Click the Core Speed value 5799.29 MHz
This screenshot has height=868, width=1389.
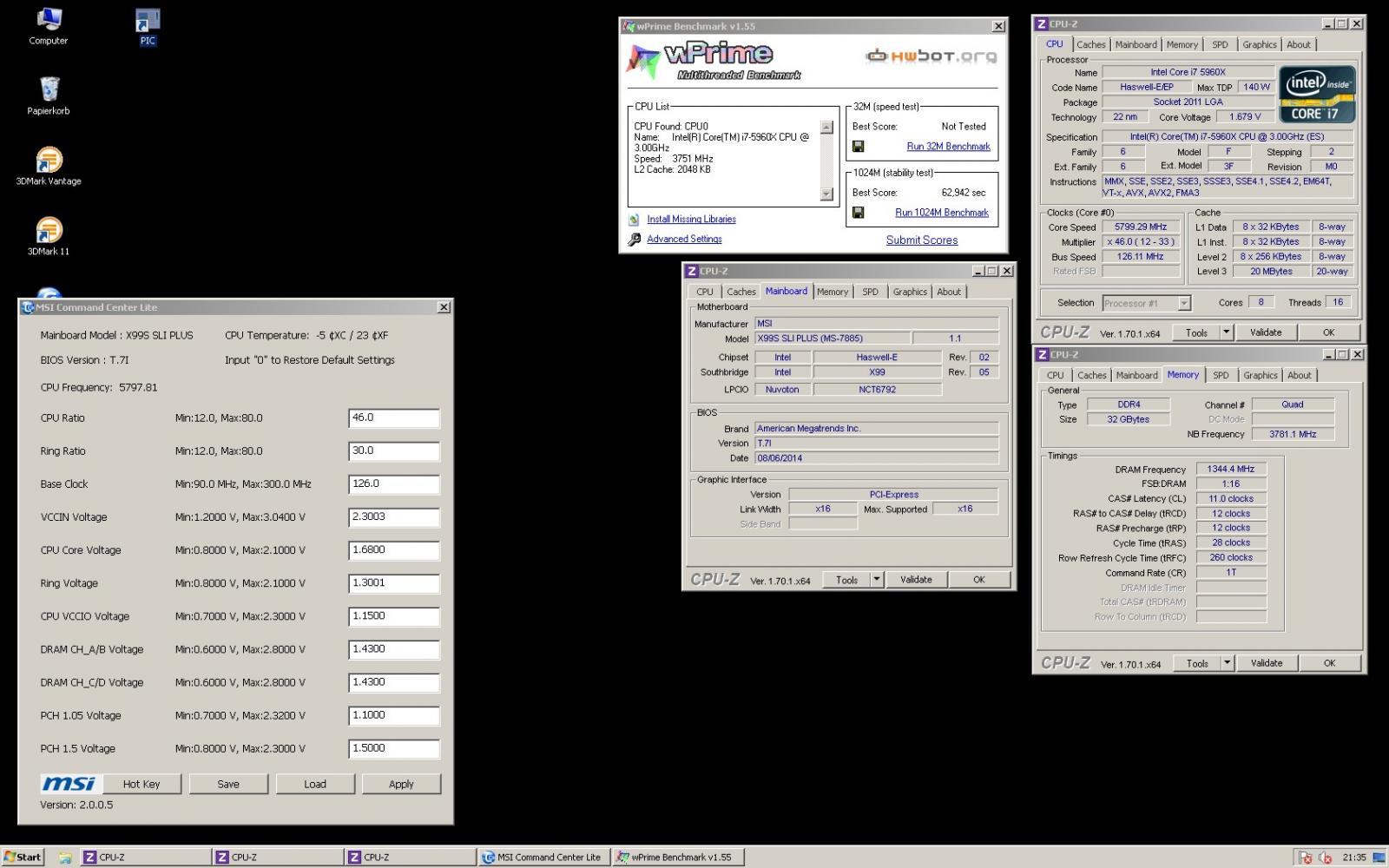point(1141,227)
